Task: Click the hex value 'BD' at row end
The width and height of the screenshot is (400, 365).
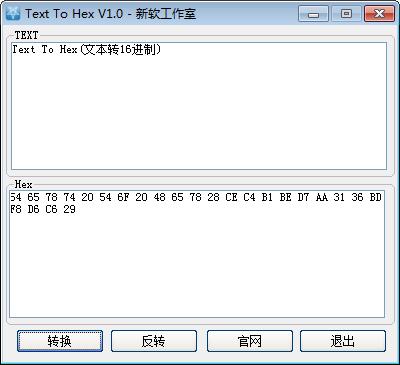Action: click(x=375, y=197)
